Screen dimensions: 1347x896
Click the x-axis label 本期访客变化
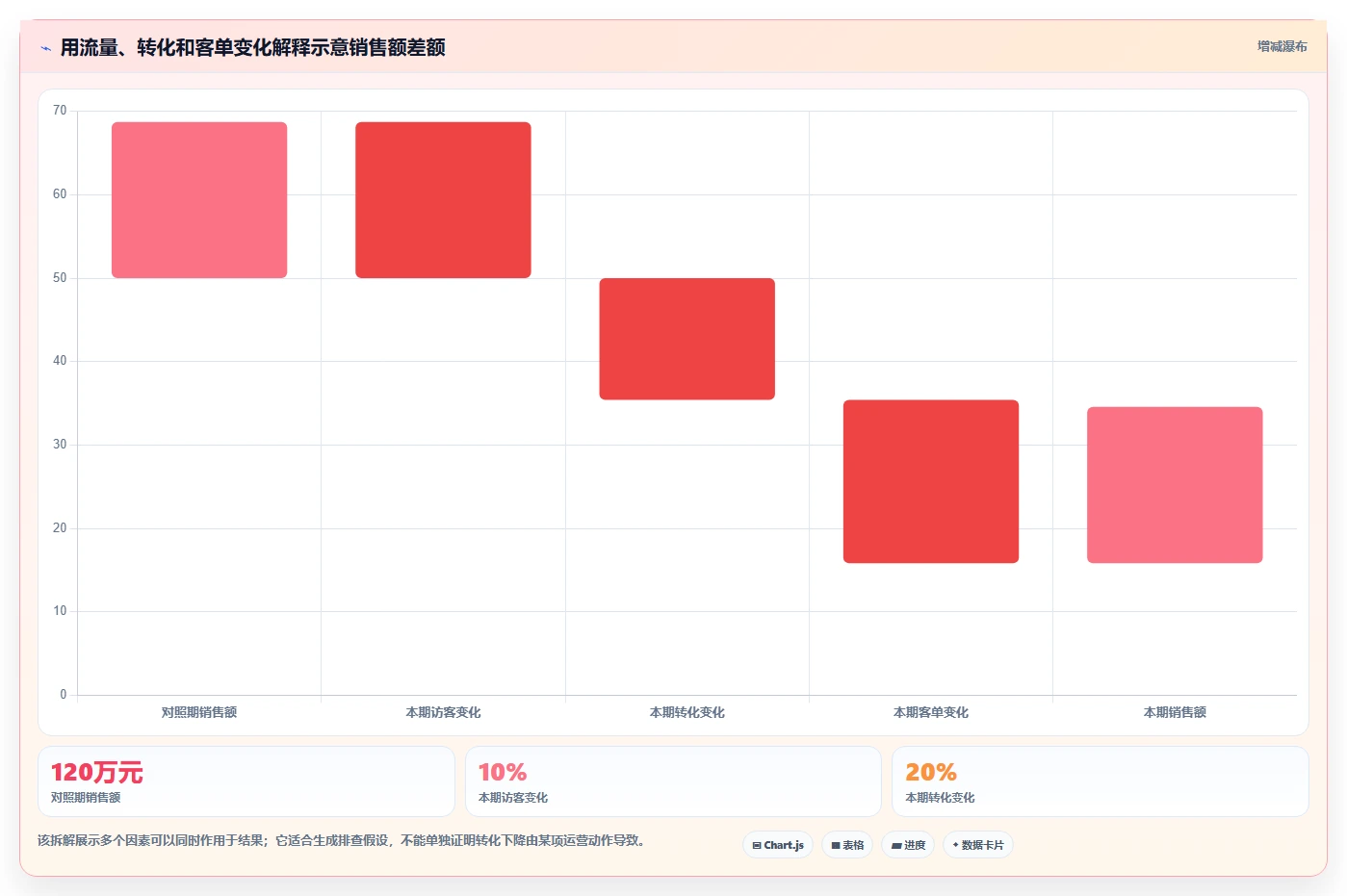click(443, 712)
